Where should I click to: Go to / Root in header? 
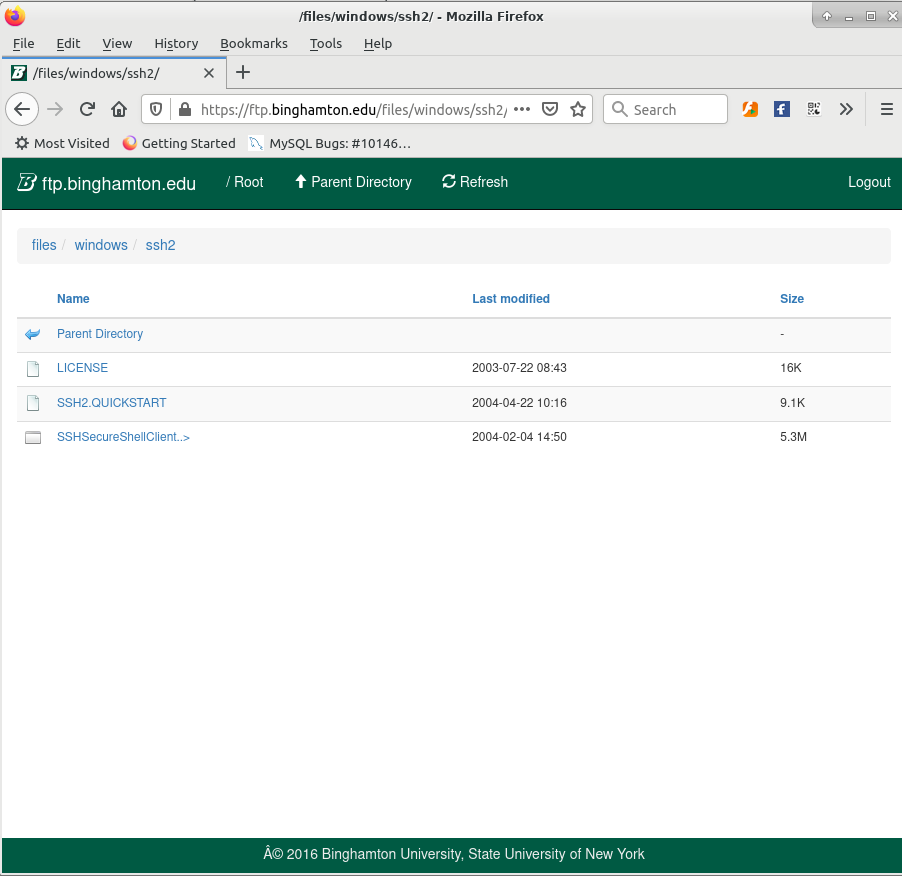click(x=244, y=182)
